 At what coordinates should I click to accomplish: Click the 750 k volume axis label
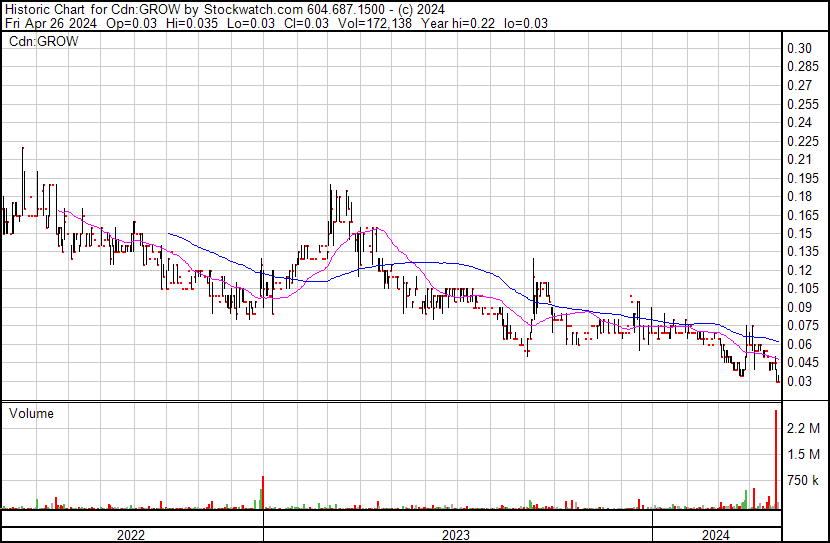coord(803,481)
